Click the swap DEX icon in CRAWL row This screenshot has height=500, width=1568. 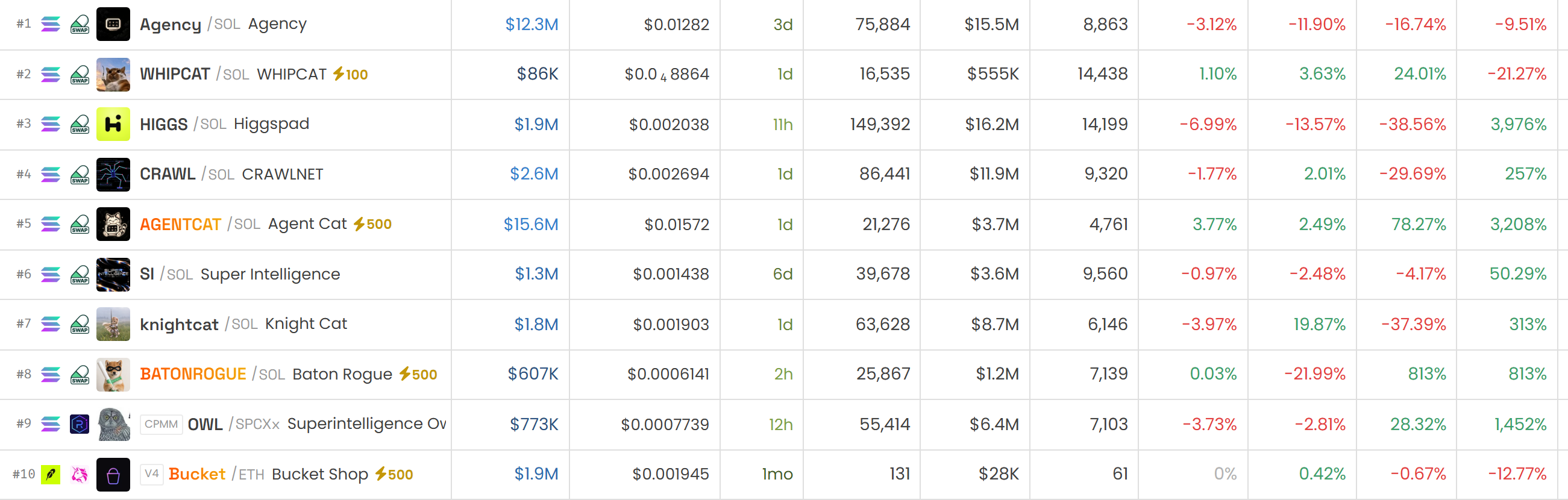(80, 174)
